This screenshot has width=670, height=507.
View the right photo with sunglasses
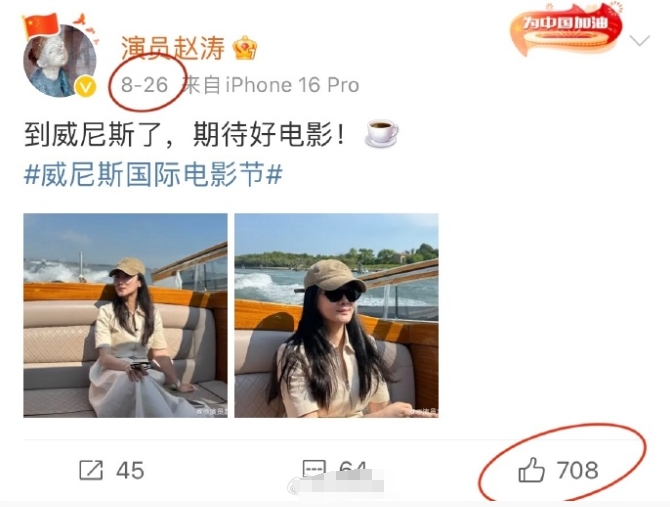336,315
